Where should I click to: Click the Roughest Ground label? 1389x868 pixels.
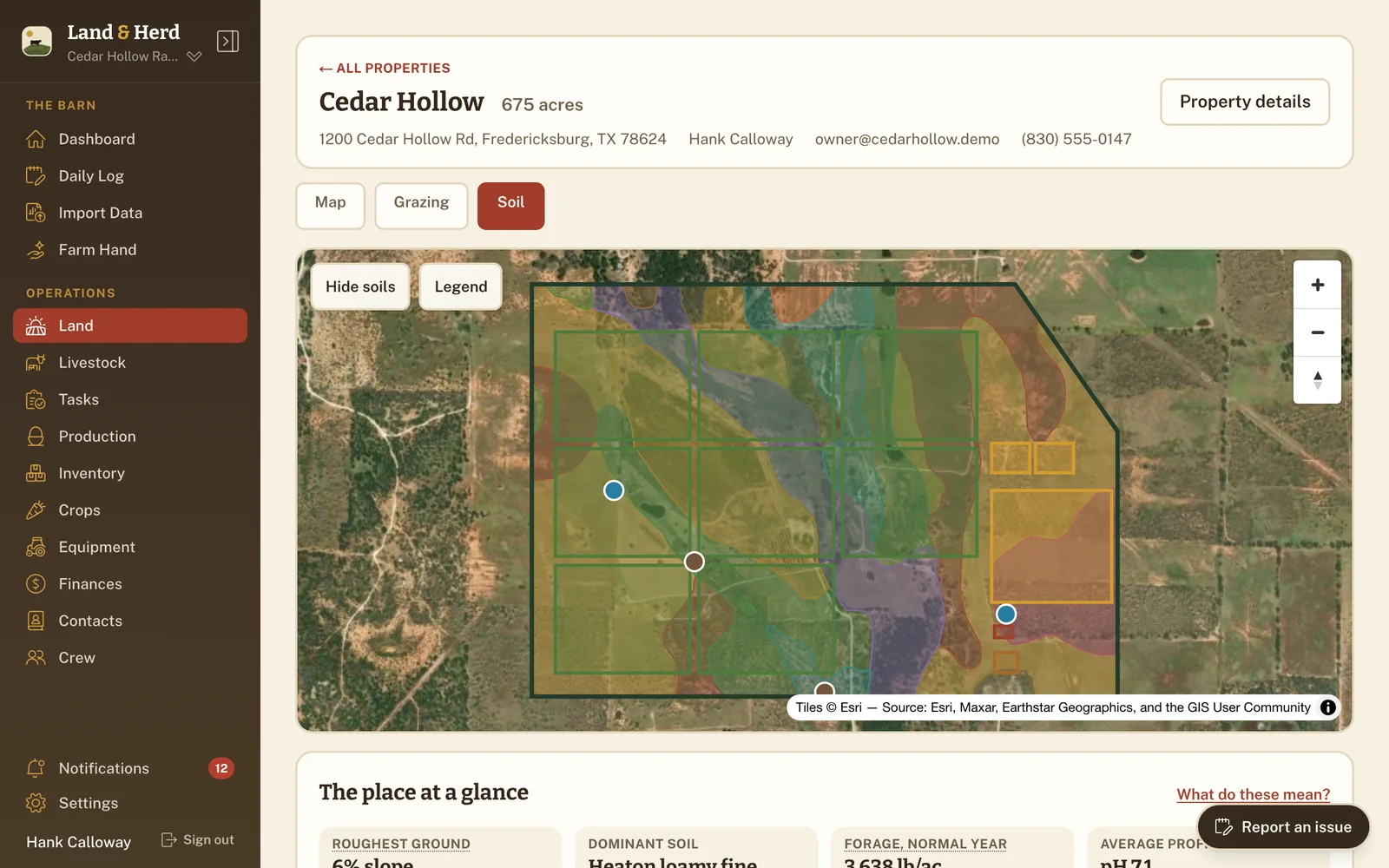tap(401, 844)
